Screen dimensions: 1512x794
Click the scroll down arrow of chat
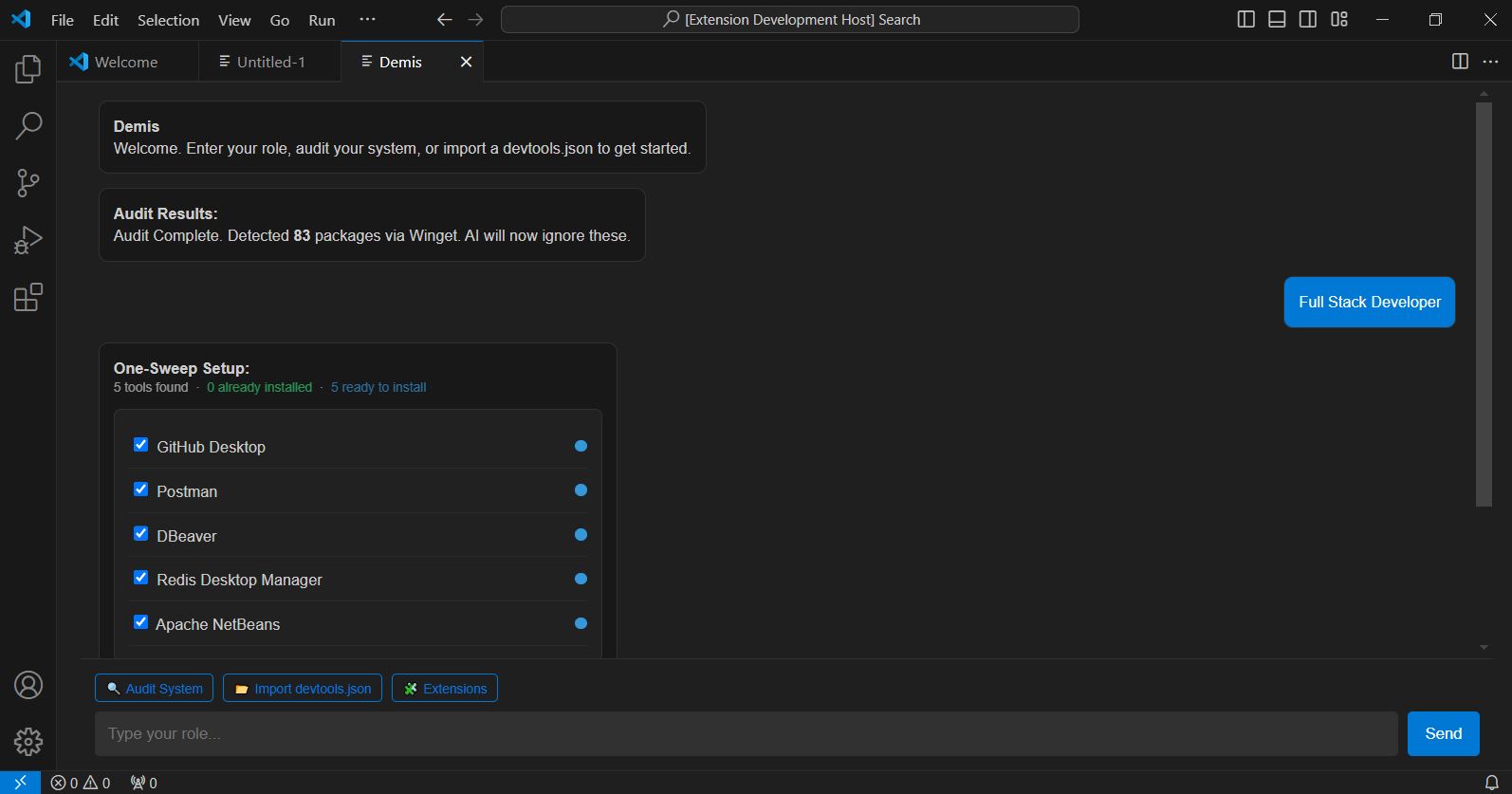(1484, 648)
